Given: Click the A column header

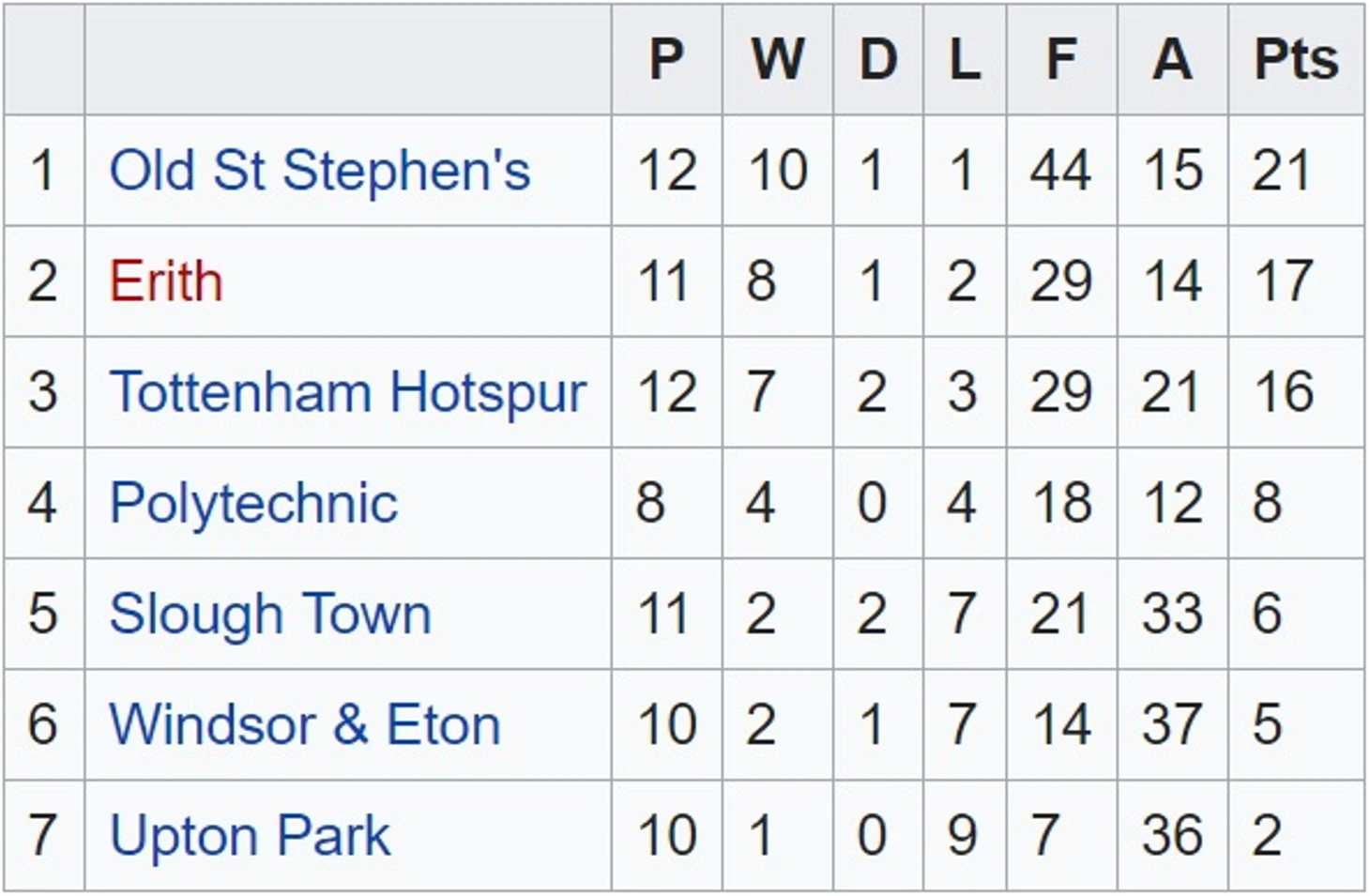Looking at the screenshot, I should pyautogui.click(x=1172, y=60).
